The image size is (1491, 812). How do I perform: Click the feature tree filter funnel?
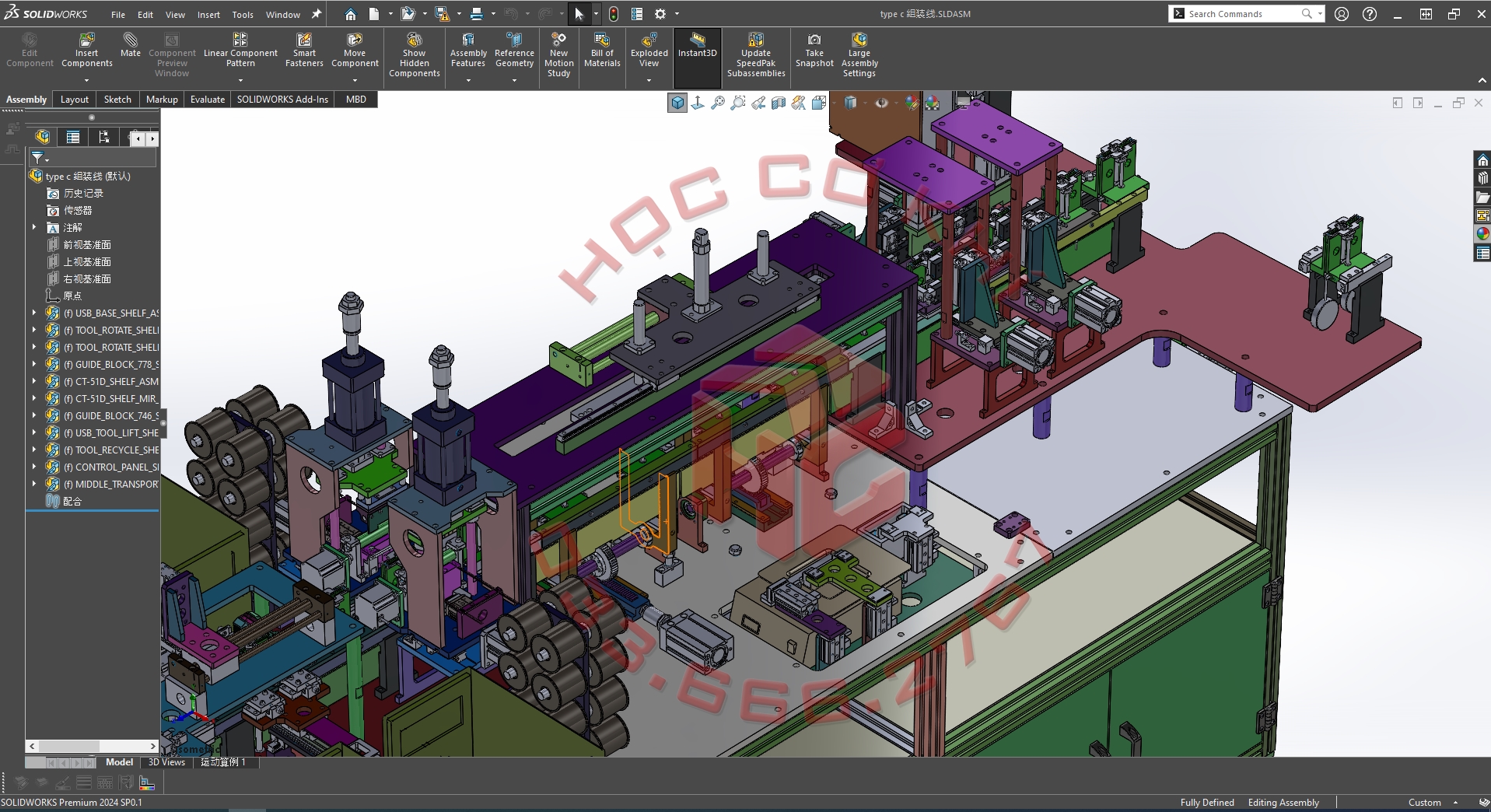[37, 158]
